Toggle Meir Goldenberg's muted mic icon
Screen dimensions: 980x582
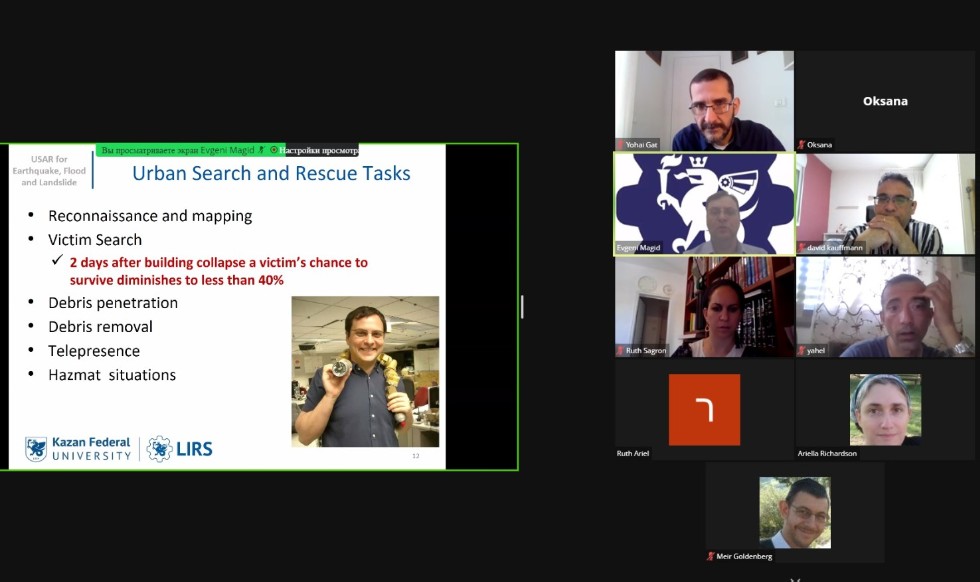click(711, 556)
